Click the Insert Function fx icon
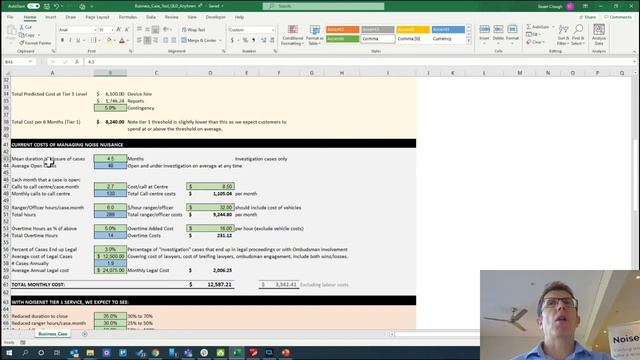 77,62
